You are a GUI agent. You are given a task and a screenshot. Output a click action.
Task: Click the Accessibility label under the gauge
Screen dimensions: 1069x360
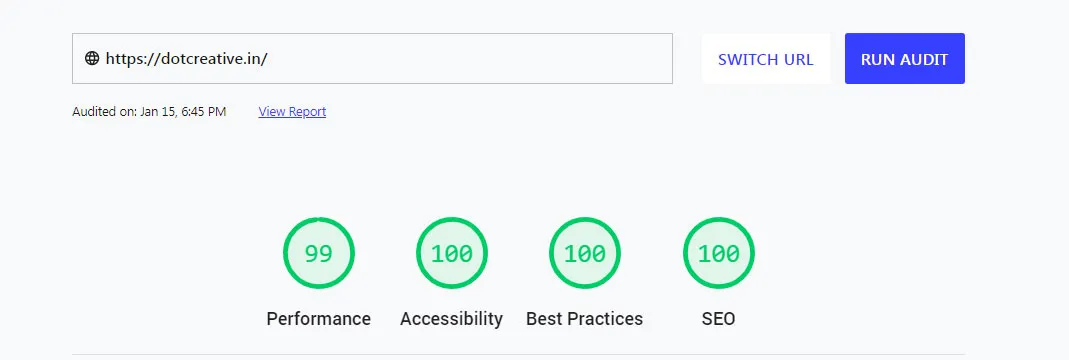451,318
